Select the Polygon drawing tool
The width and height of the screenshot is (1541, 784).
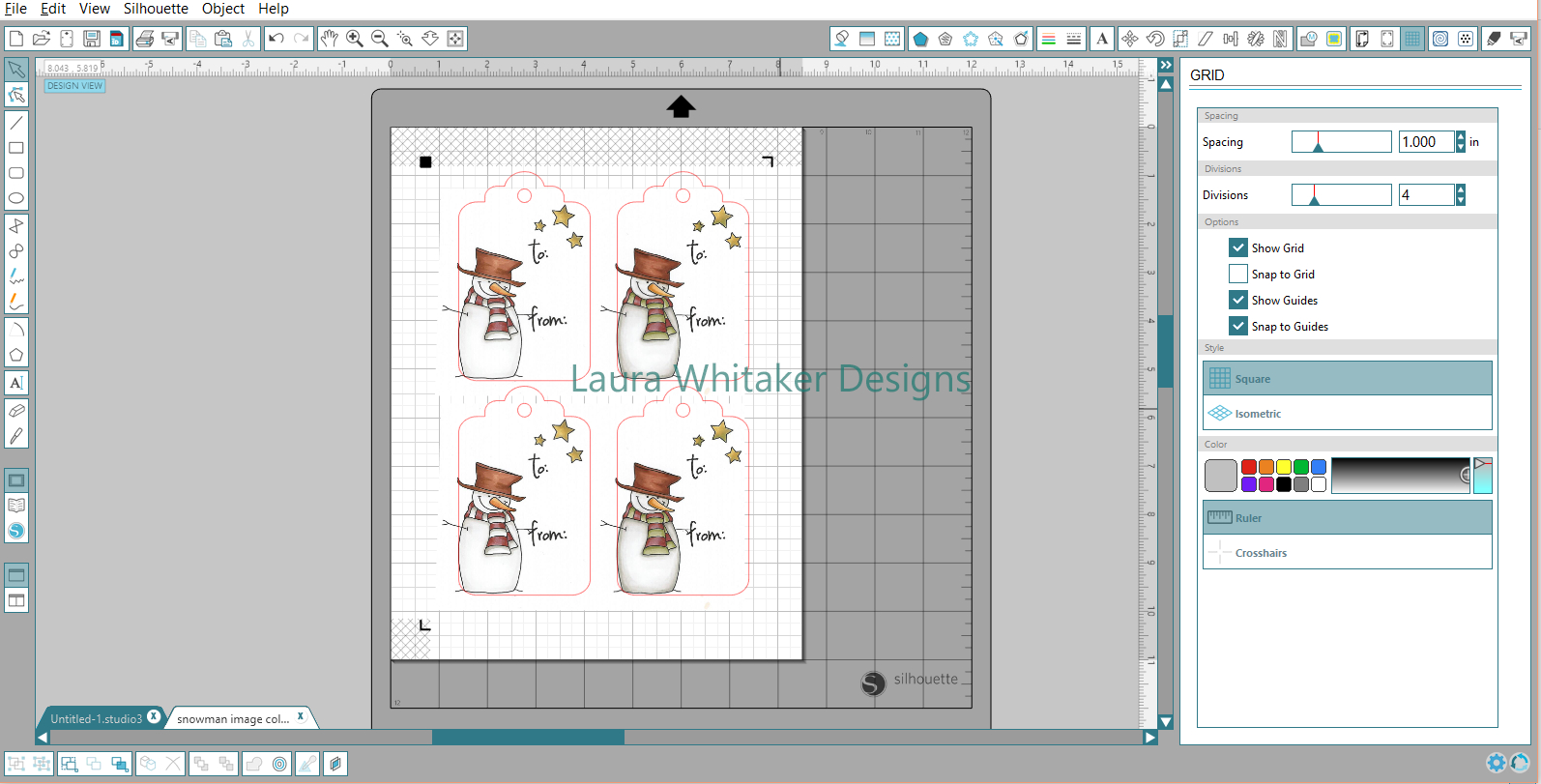point(16,355)
